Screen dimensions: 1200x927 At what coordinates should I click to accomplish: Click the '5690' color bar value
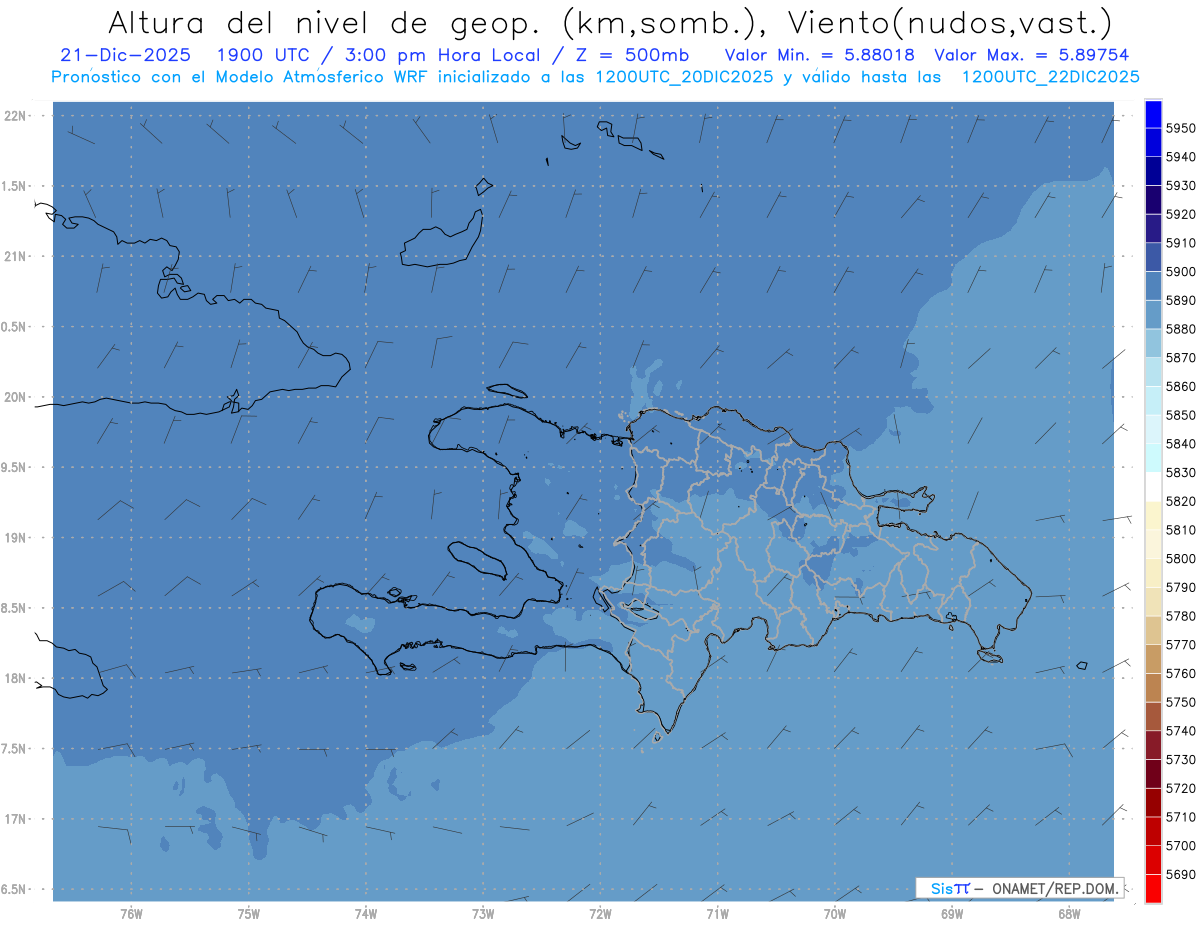[x=1181, y=874]
